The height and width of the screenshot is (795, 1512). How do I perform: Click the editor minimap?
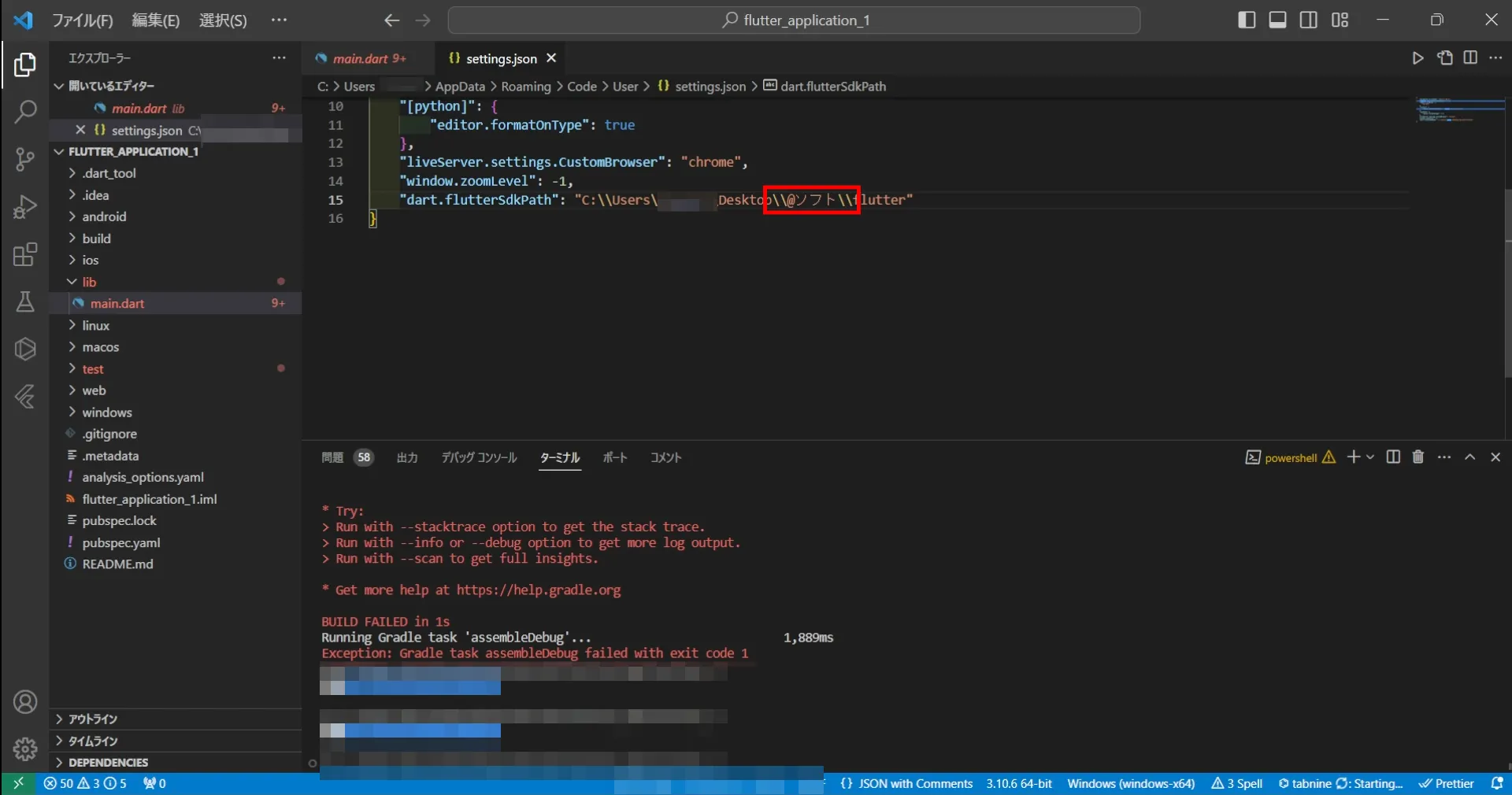[1458, 110]
